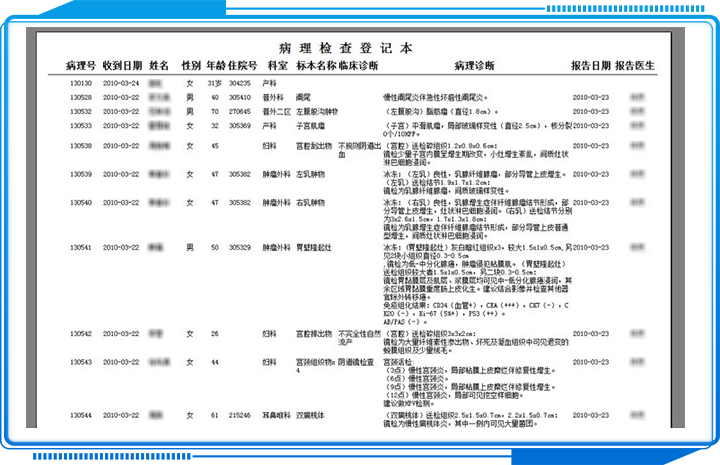Select the 性别 column header

pos(190,65)
